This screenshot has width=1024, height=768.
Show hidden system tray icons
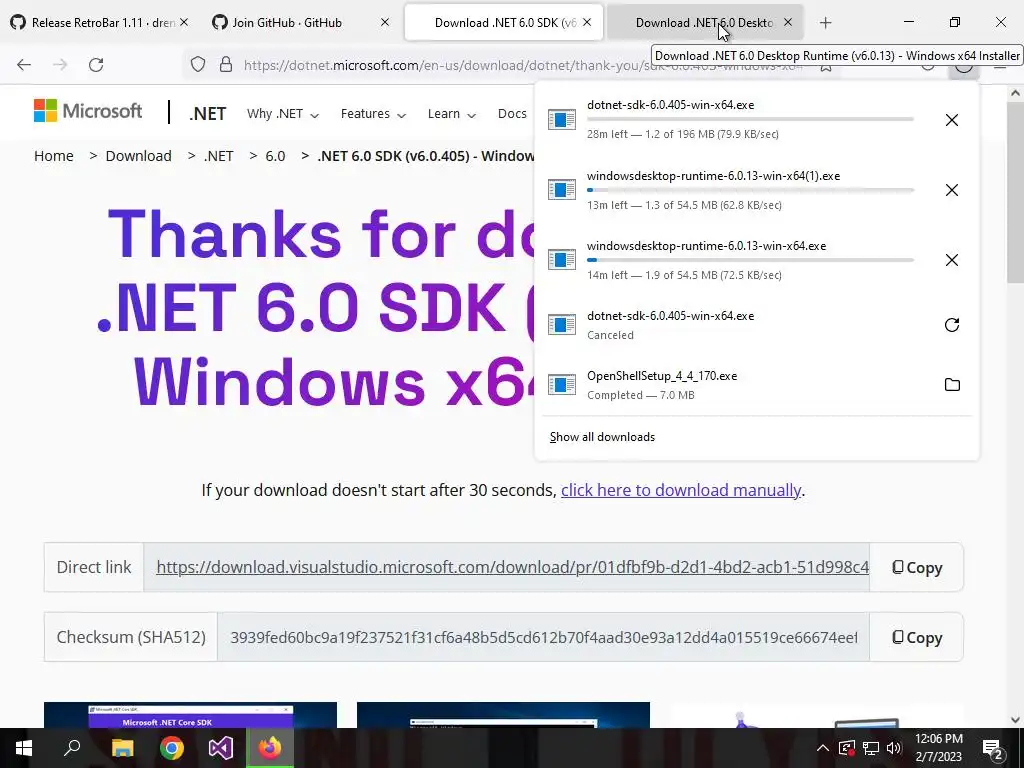click(823, 748)
